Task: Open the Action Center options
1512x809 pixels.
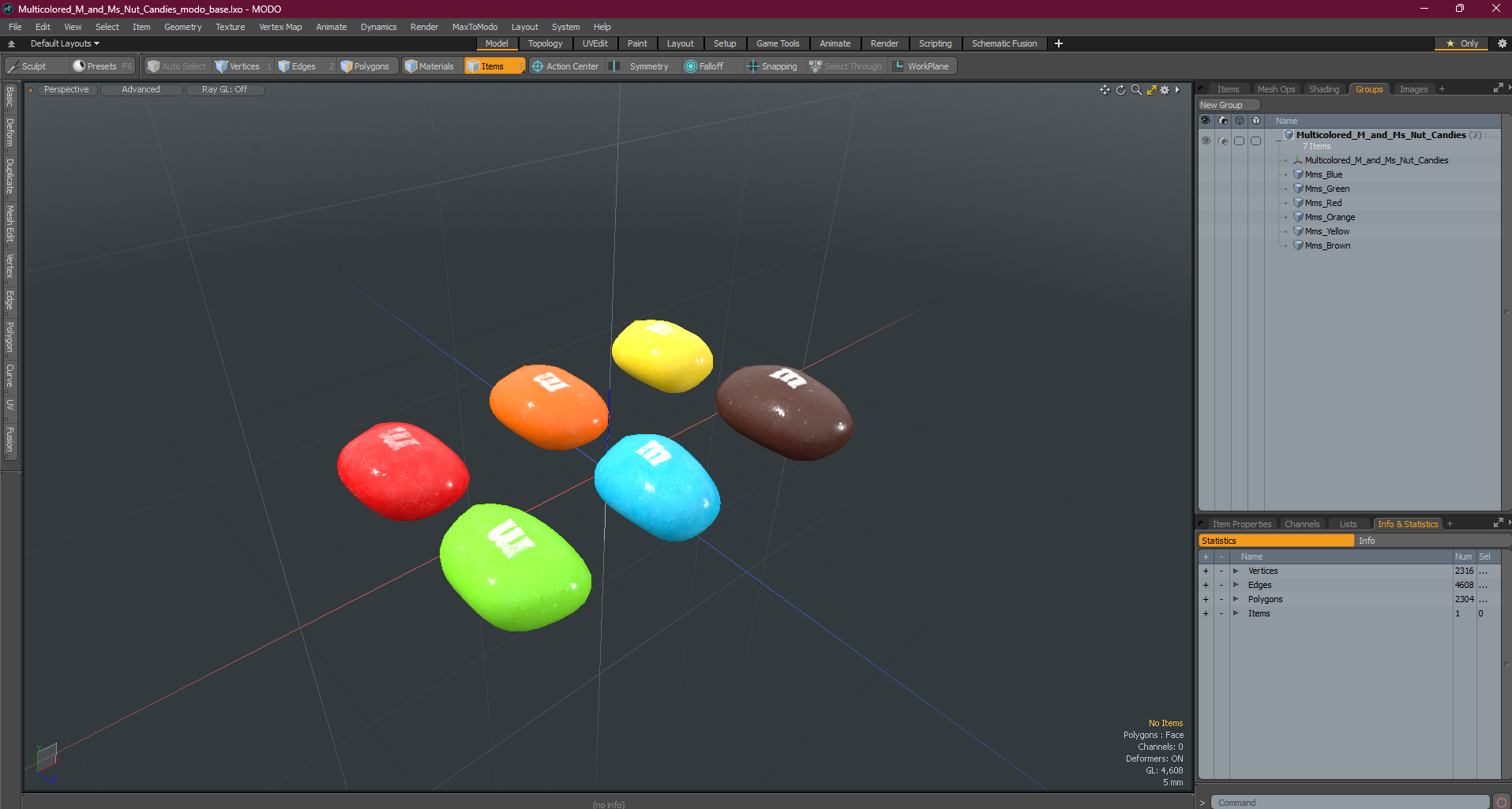Action: pos(565,66)
